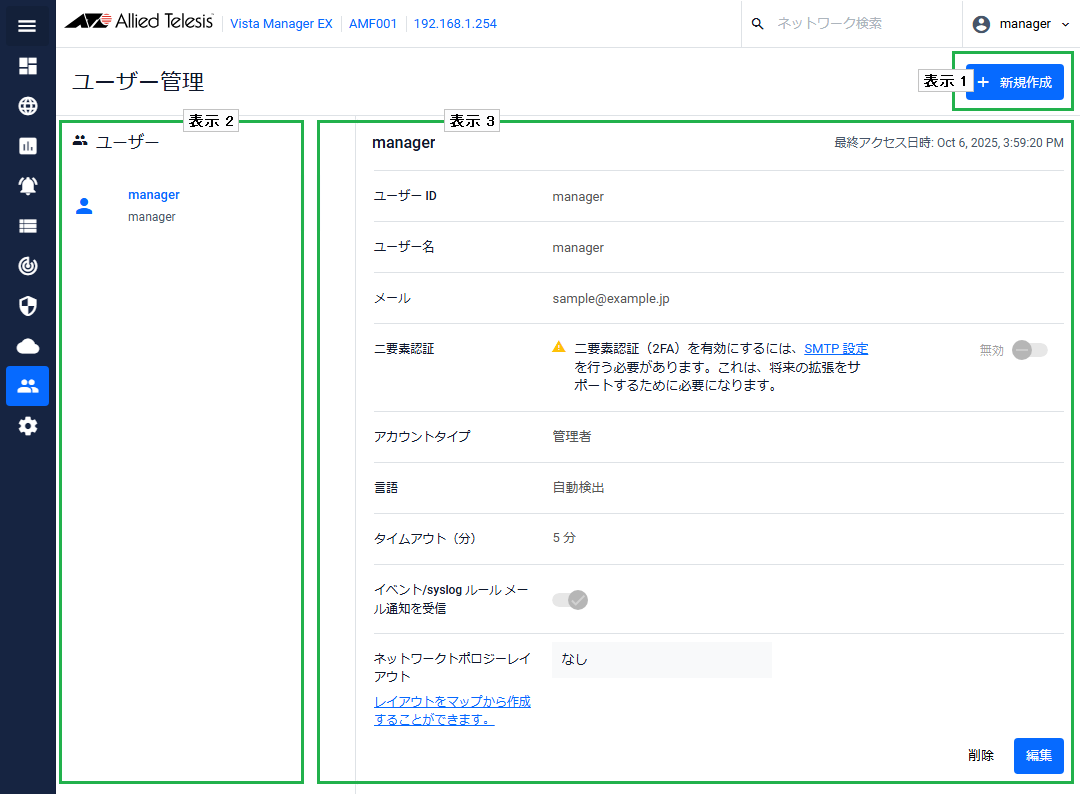Select the cloud services icon in the sidebar
The width and height of the screenshot is (1080, 794).
click(27, 346)
